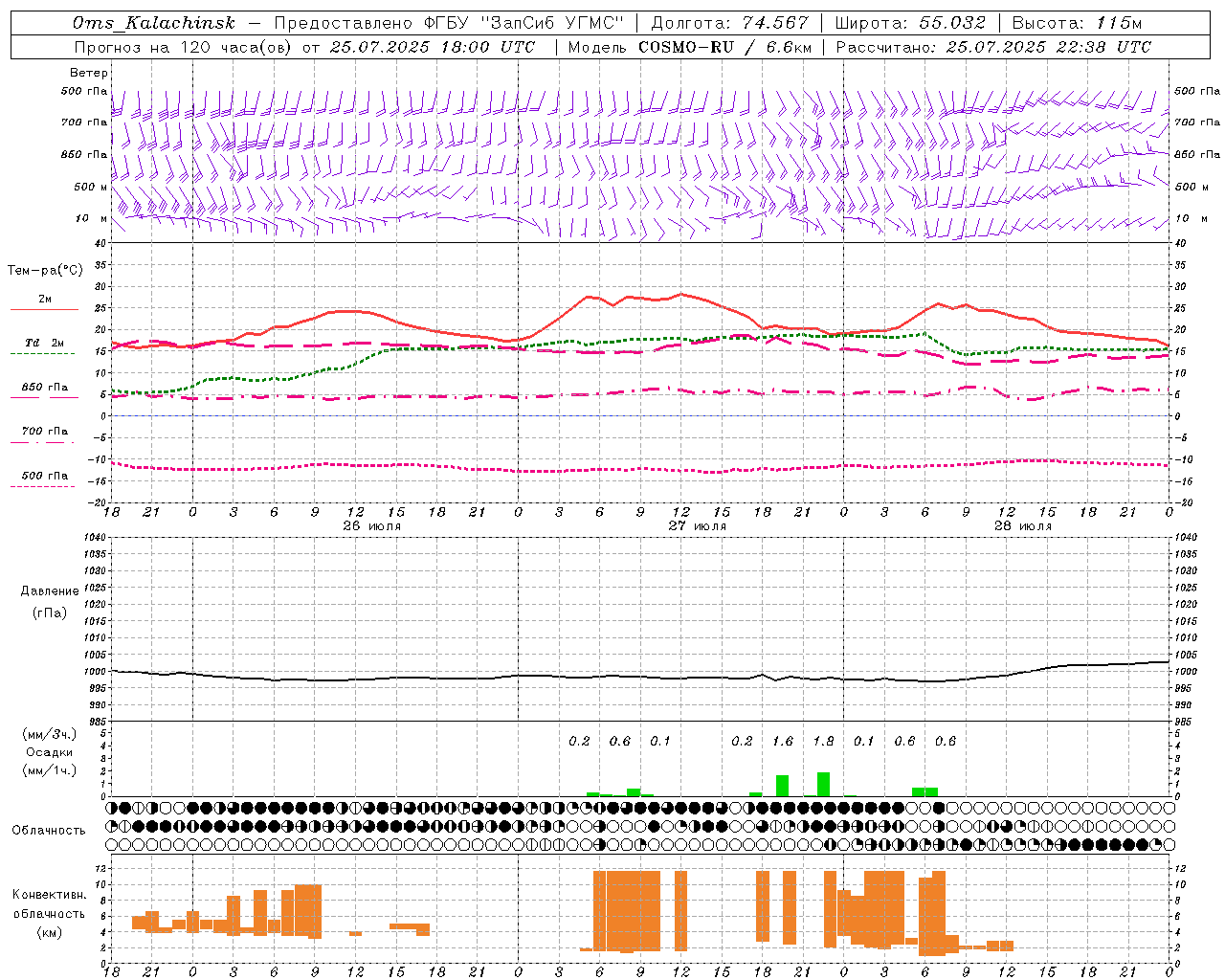
Task: Click the left 1040 pressure axis value
Action: point(94,537)
